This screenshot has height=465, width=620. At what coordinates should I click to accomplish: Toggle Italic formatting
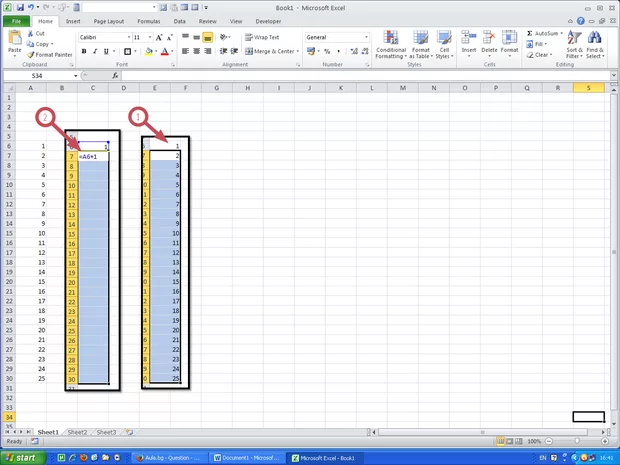[x=96, y=51]
